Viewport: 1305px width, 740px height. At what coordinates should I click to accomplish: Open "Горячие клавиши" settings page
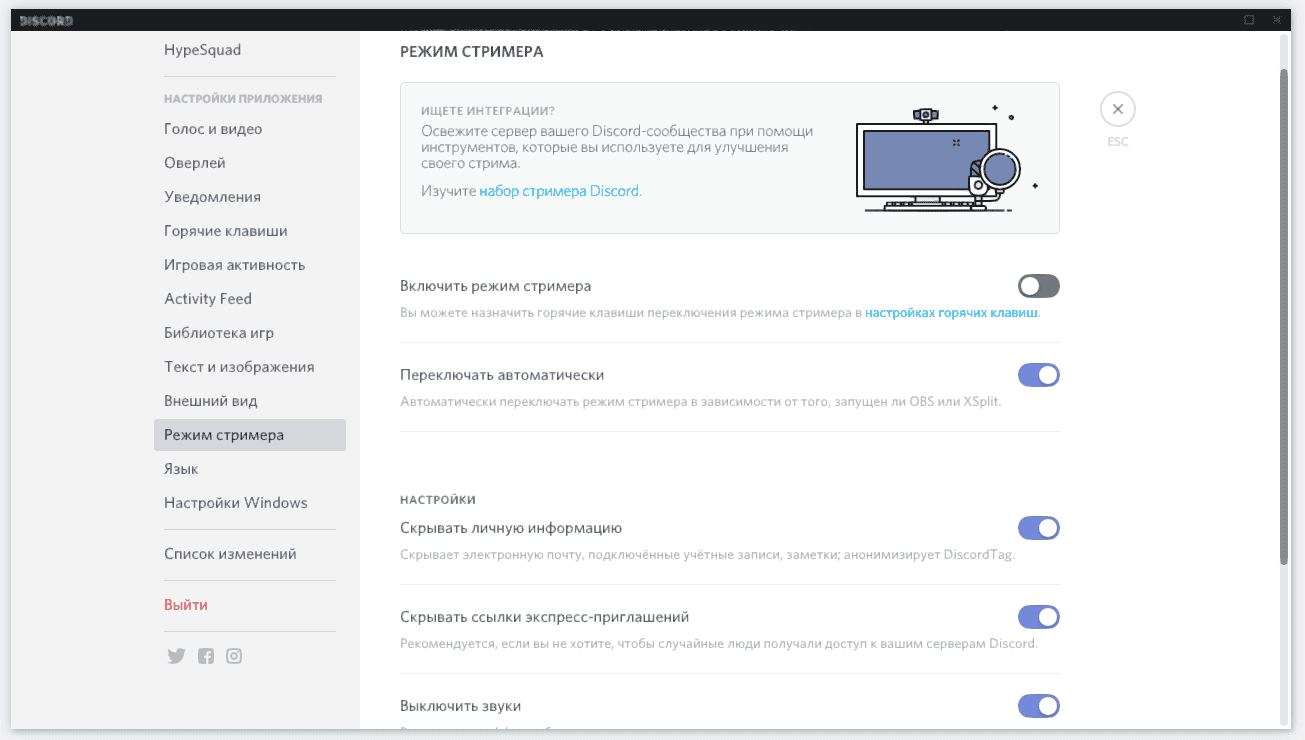click(x=250, y=231)
